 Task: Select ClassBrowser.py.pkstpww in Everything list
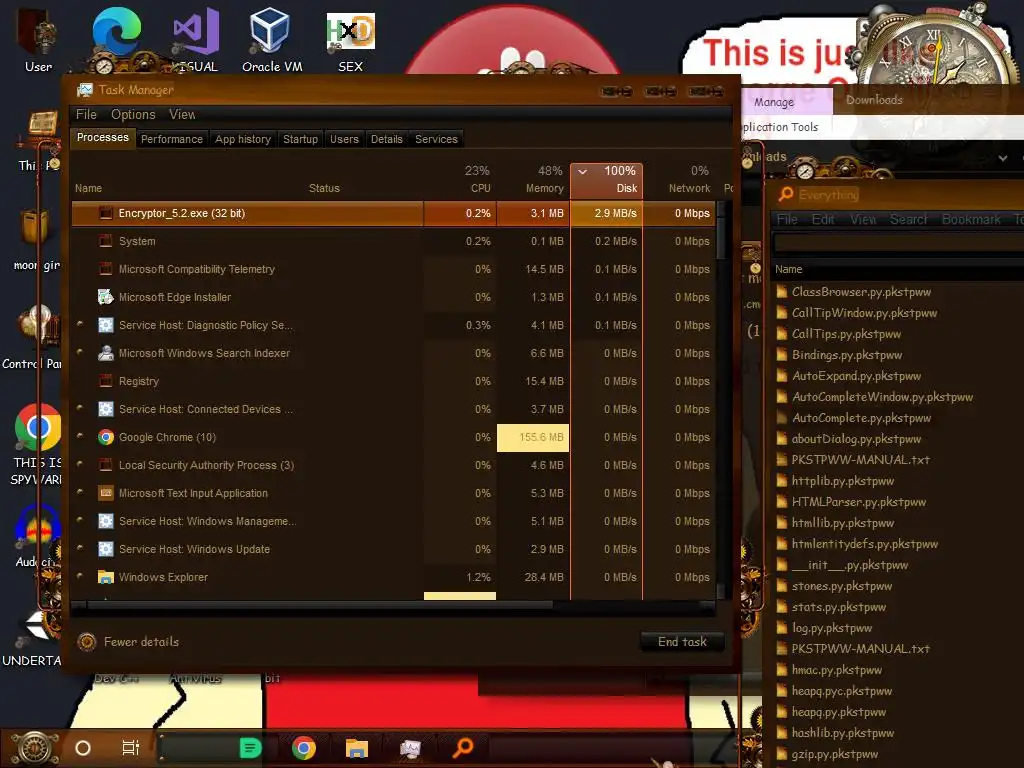[861, 292]
